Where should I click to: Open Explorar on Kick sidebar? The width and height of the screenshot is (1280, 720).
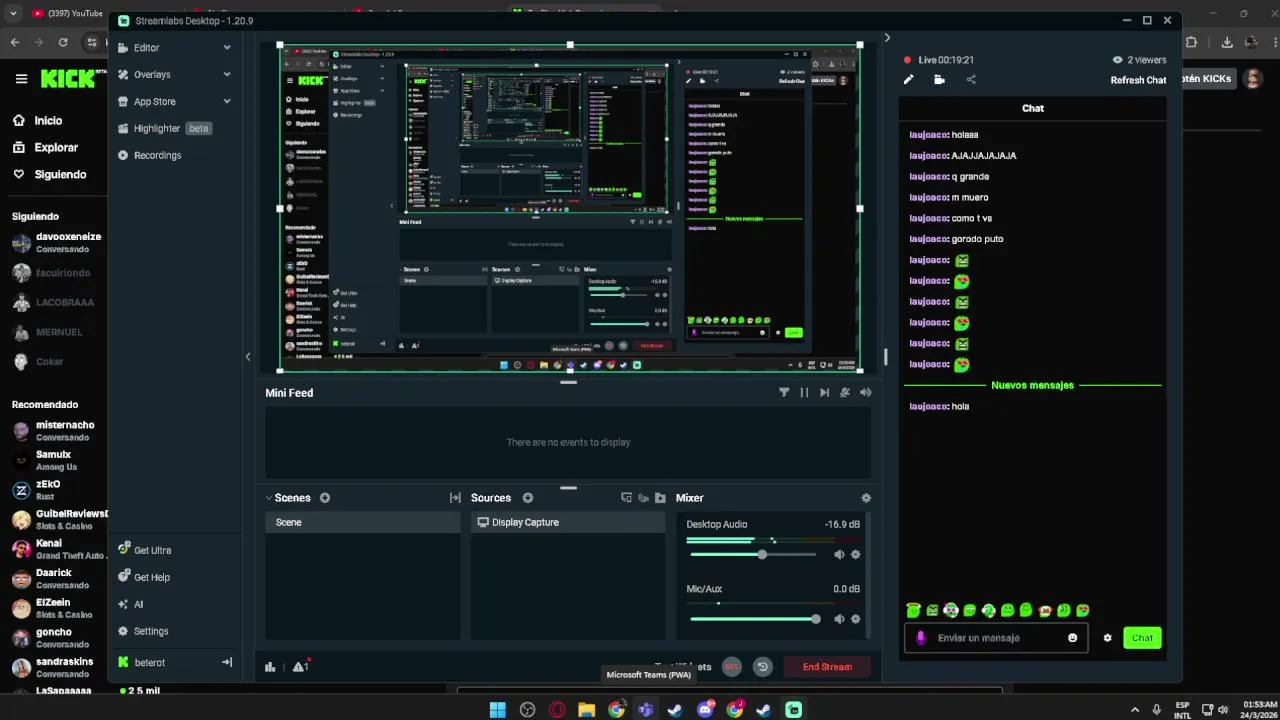(x=56, y=148)
